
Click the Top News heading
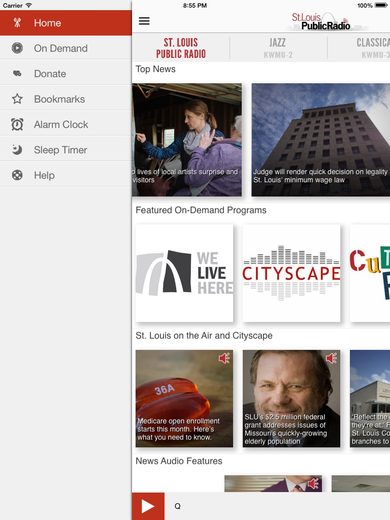click(x=155, y=69)
